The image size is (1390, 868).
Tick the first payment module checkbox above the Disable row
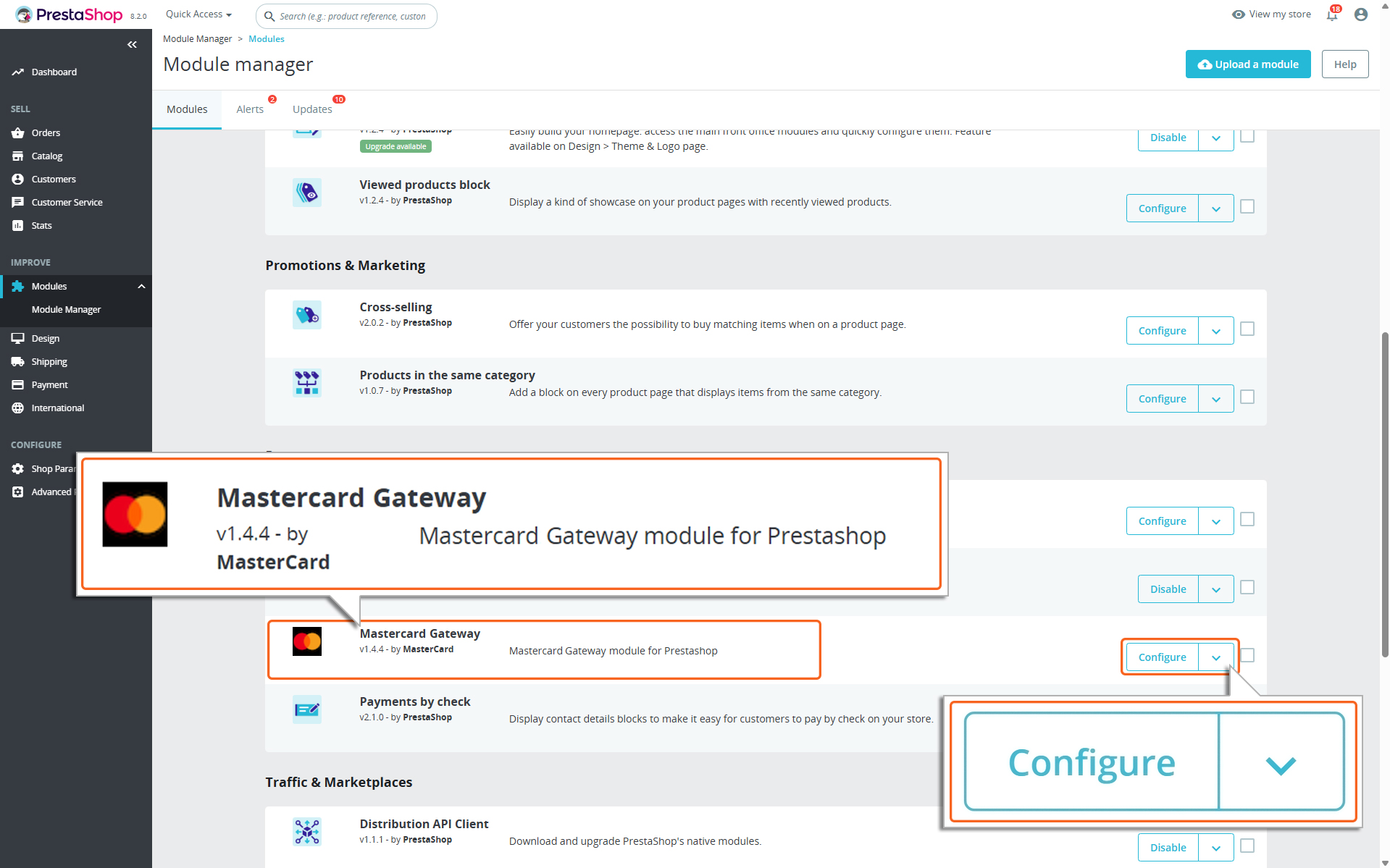click(1247, 520)
